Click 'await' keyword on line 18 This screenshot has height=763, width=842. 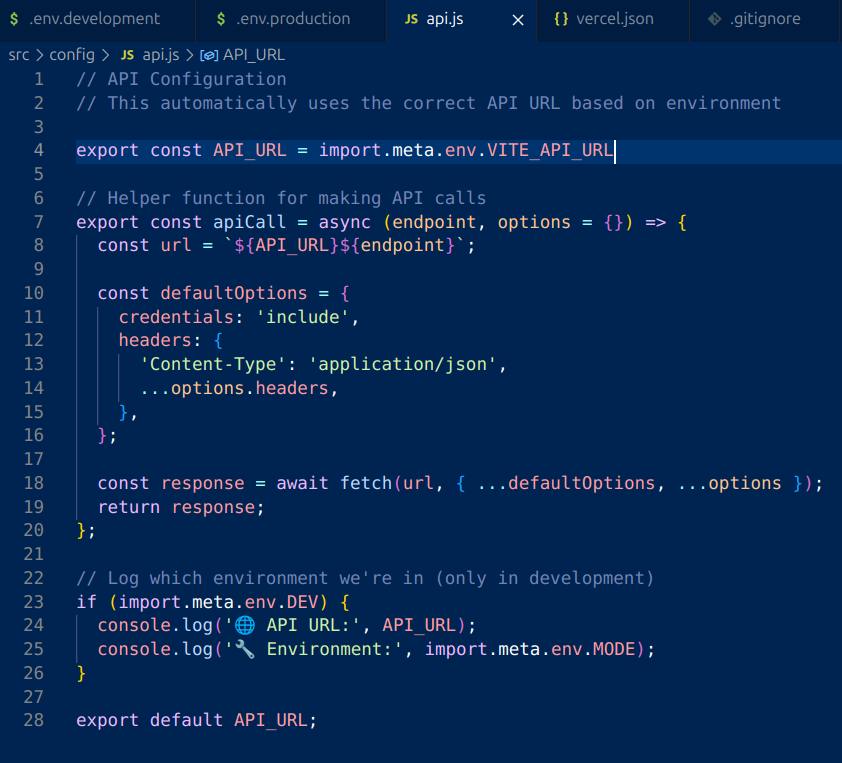coord(302,483)
